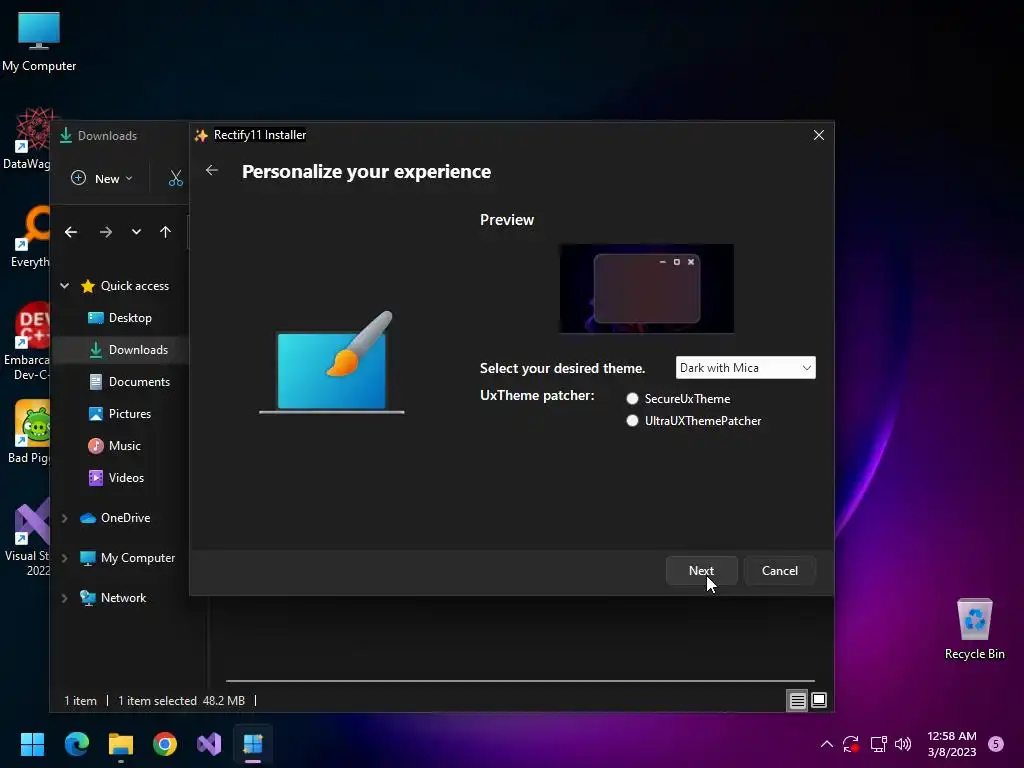The height and width of the screenshot is (768, 1024).
Task: Cancel the Rectify11 installer
Action: coord(780,571)
